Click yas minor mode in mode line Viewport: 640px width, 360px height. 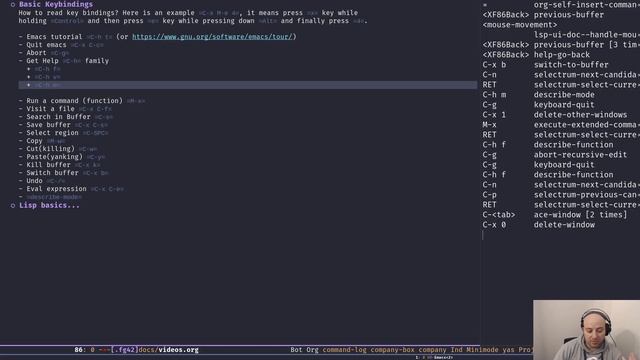tap(508, 350)
